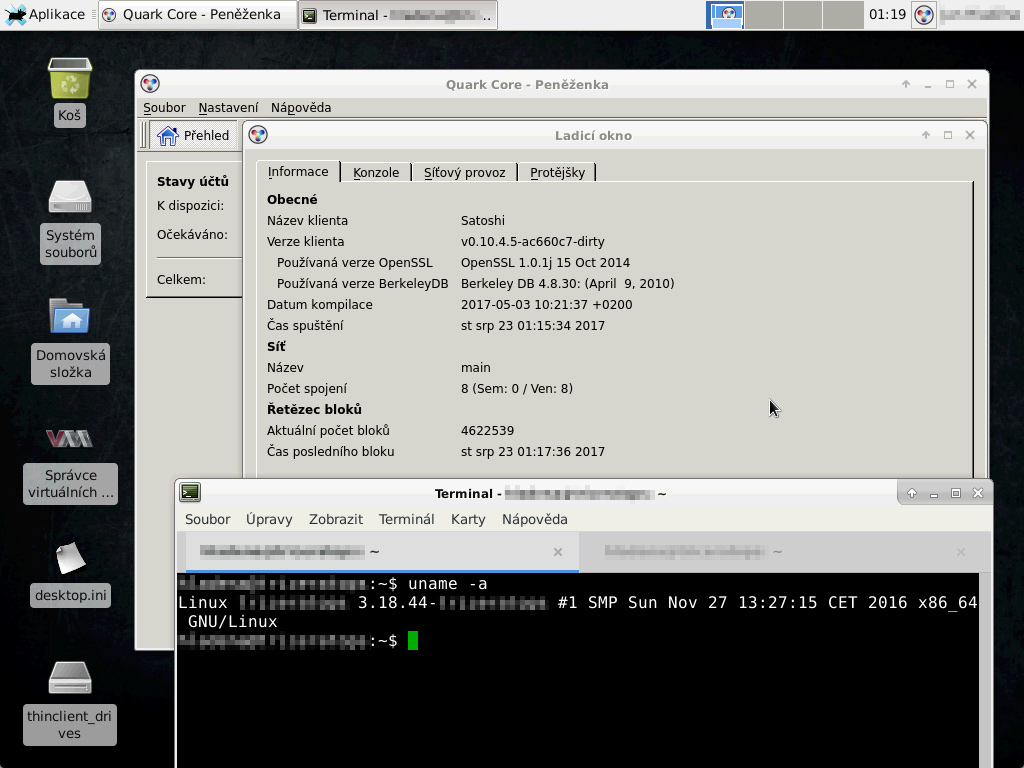This screenshot has width=1024, height=768.
Task: Switch to the Síťový provoz tab
Action: pos(464,172)
